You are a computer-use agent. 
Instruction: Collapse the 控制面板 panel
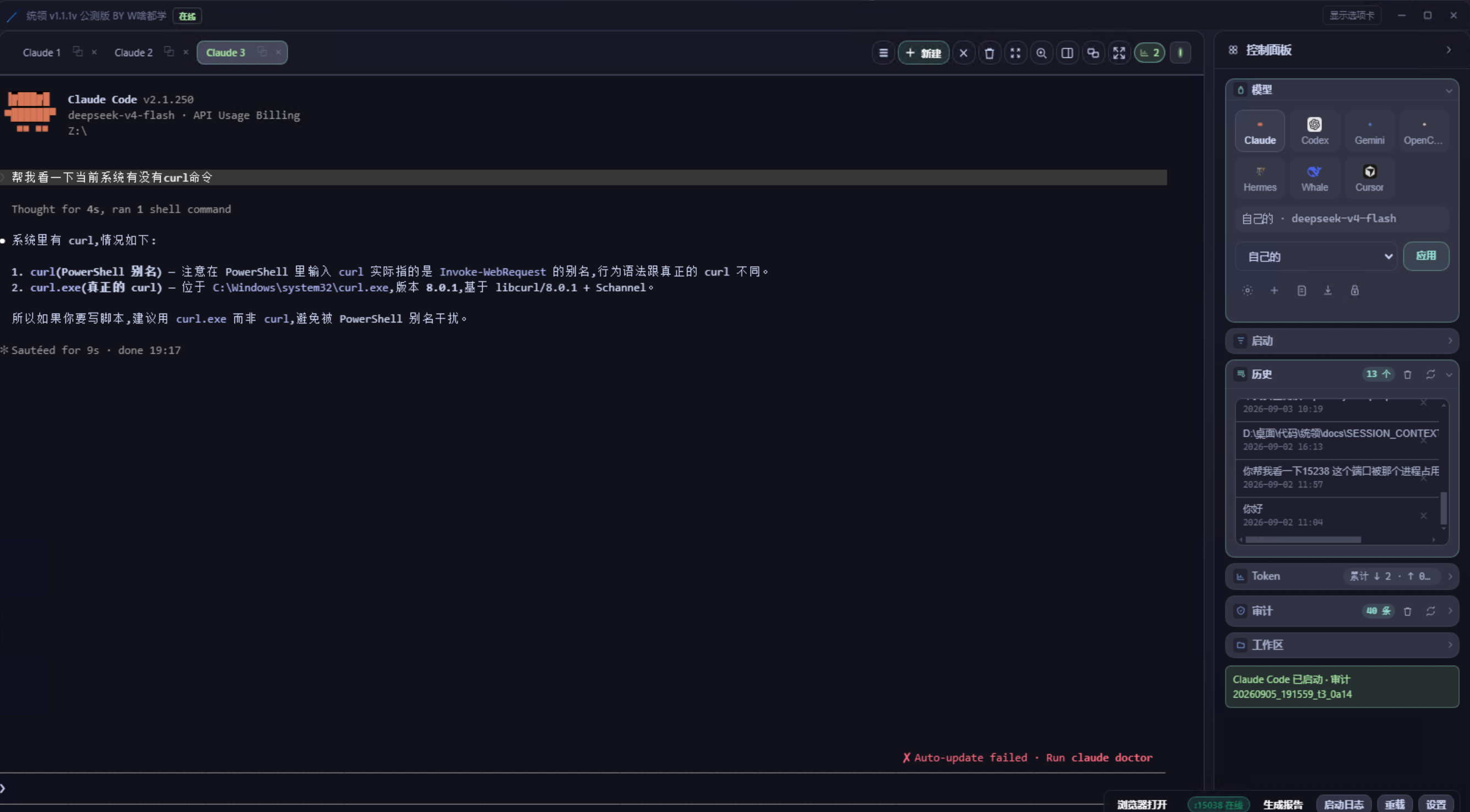(x=1449, y=50)
